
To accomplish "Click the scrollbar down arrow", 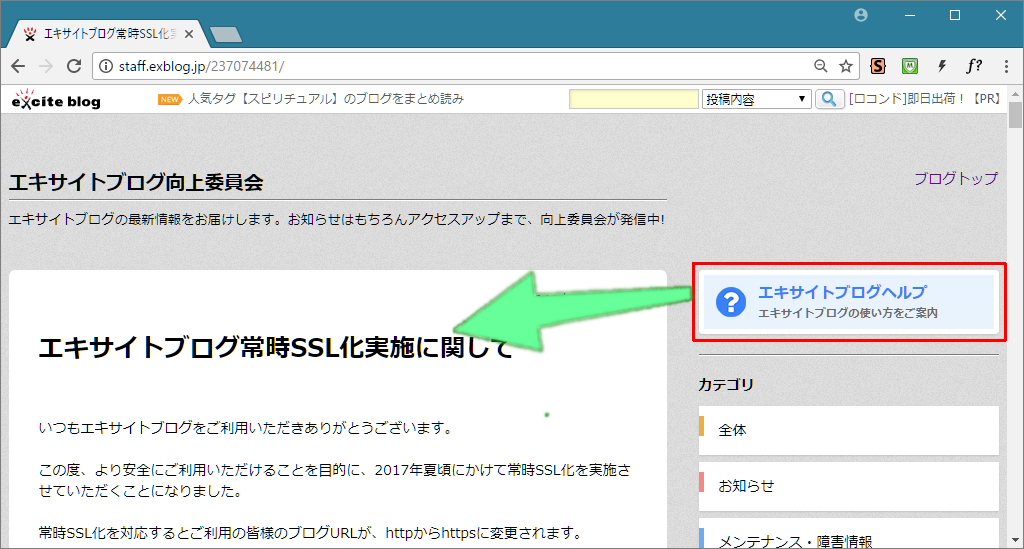I will click(1015, 541).
